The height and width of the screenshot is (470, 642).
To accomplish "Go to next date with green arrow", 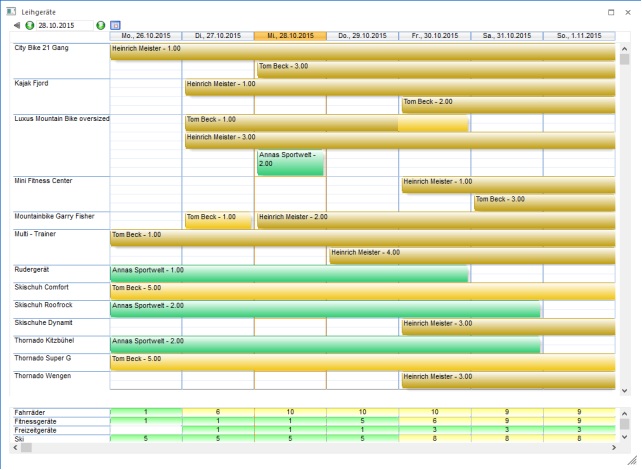I will click(x=101, y=24).
